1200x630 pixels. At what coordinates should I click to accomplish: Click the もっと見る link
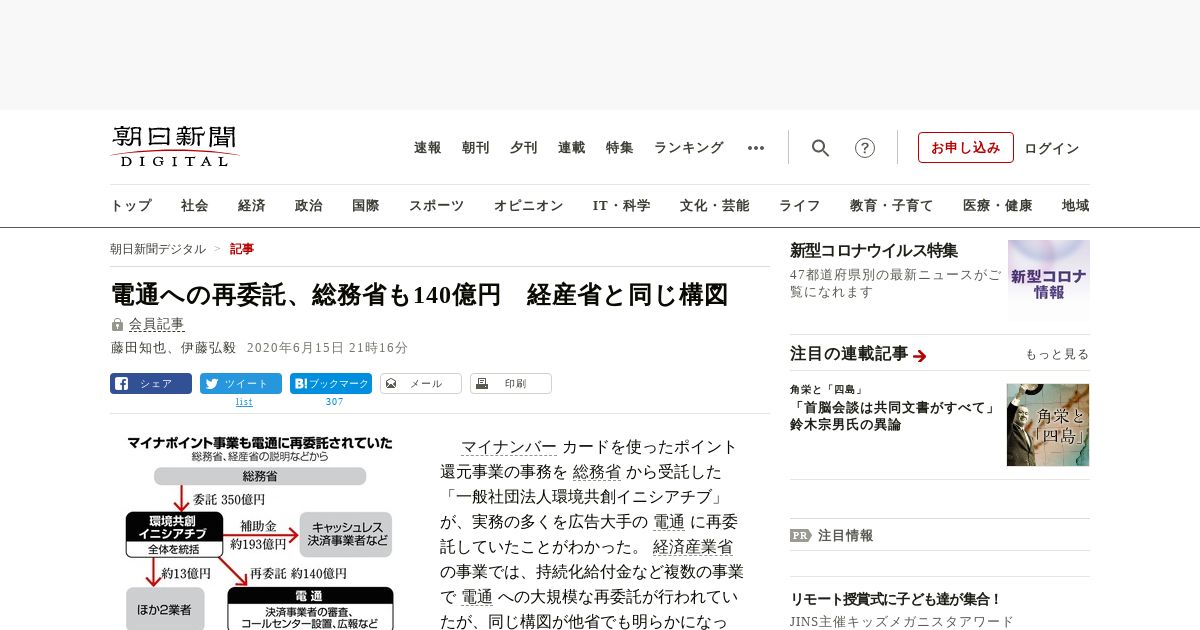tap(1057, 354)
